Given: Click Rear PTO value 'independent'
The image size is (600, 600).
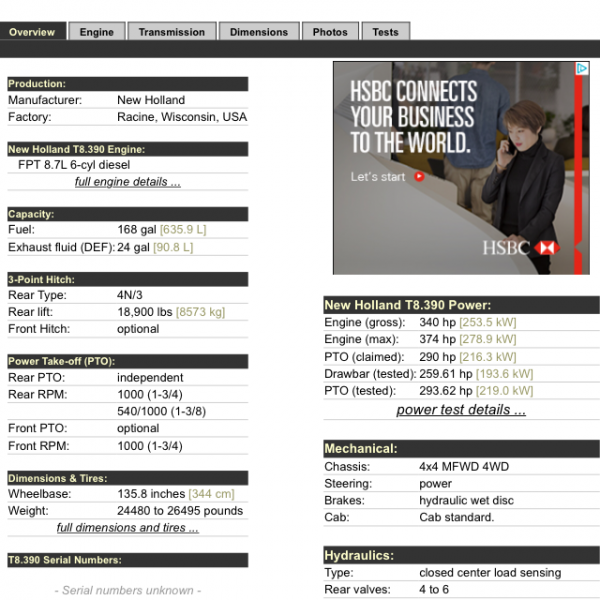Looking at the screenshot, I should coord(150,378).
